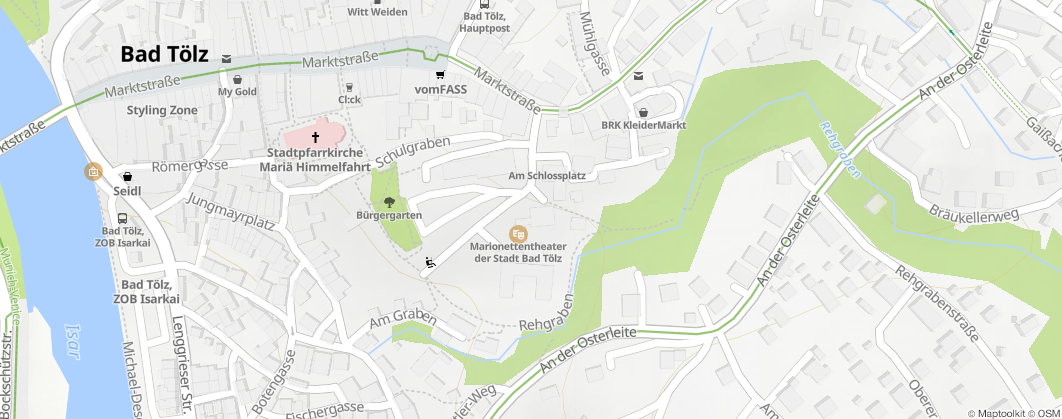Select the vomFASS shopping cart icon

pos(441,74)
